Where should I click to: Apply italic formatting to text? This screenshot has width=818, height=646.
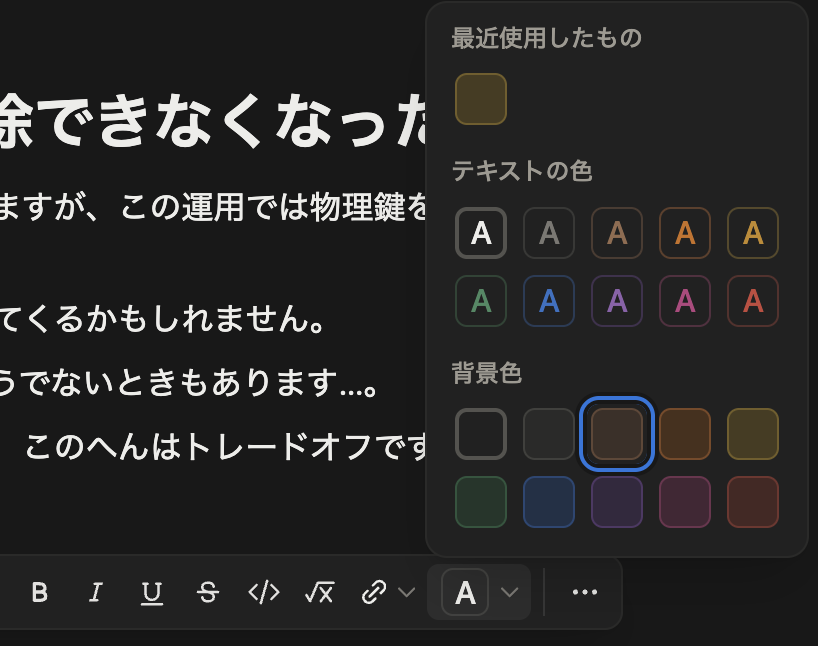[96, 593]
